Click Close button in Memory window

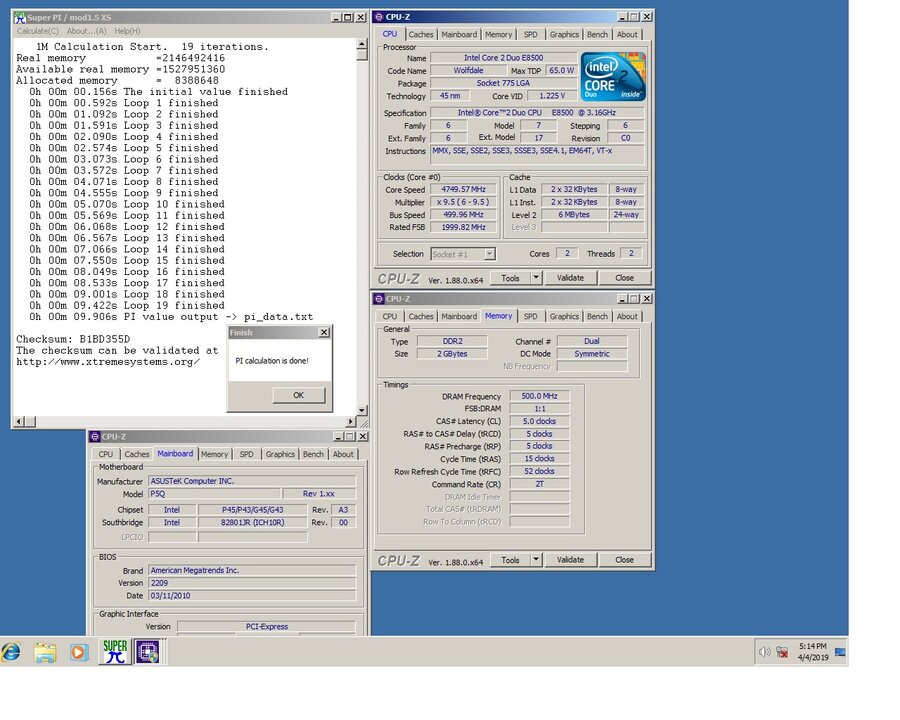tap(624, 560)
